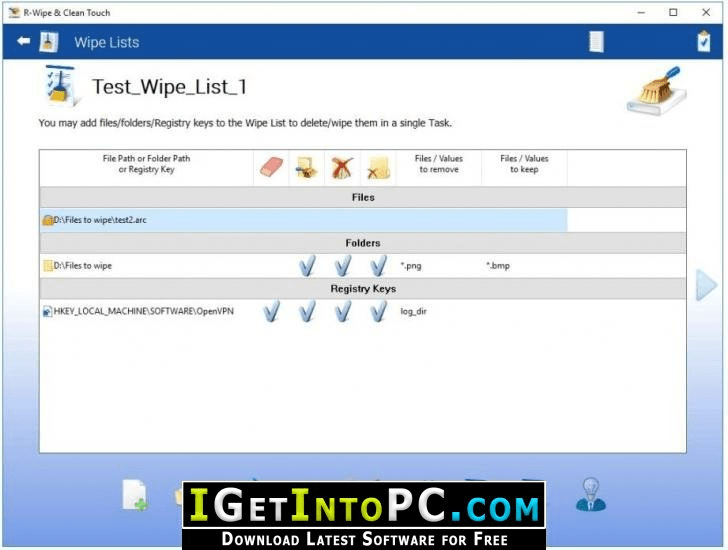The height and width of the screenshot is (550, 728).
Task: Open the document page icon in header
Action: pyautogui.click(x=596, y=42)
